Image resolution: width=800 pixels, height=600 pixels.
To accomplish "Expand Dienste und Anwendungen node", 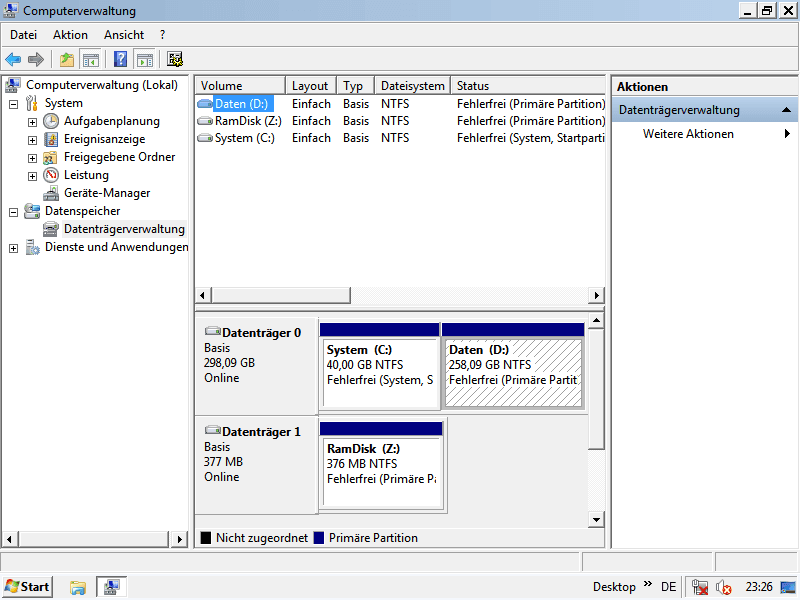I will pos(14,248).
